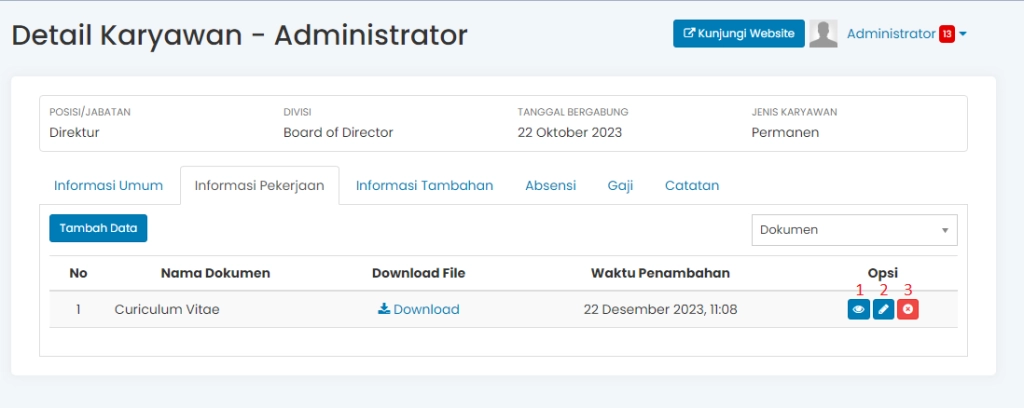Open the Catatan tab
The image size is (1024, 408).
(x=691, y=186)
